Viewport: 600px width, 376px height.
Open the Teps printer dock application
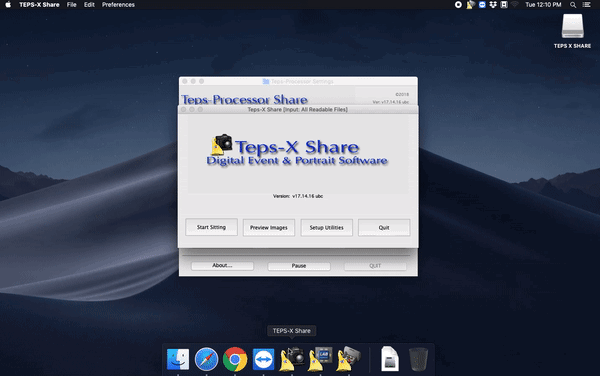(349, 359)
